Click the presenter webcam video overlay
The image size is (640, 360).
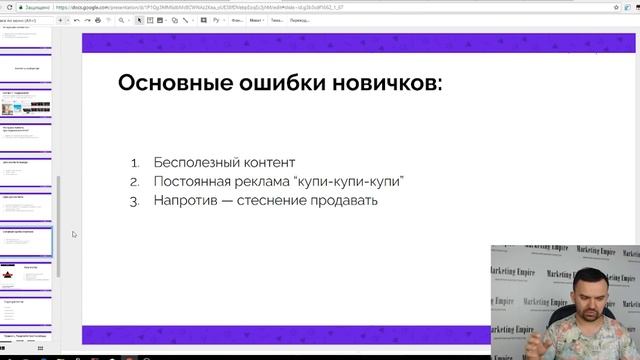click(565, 302)
